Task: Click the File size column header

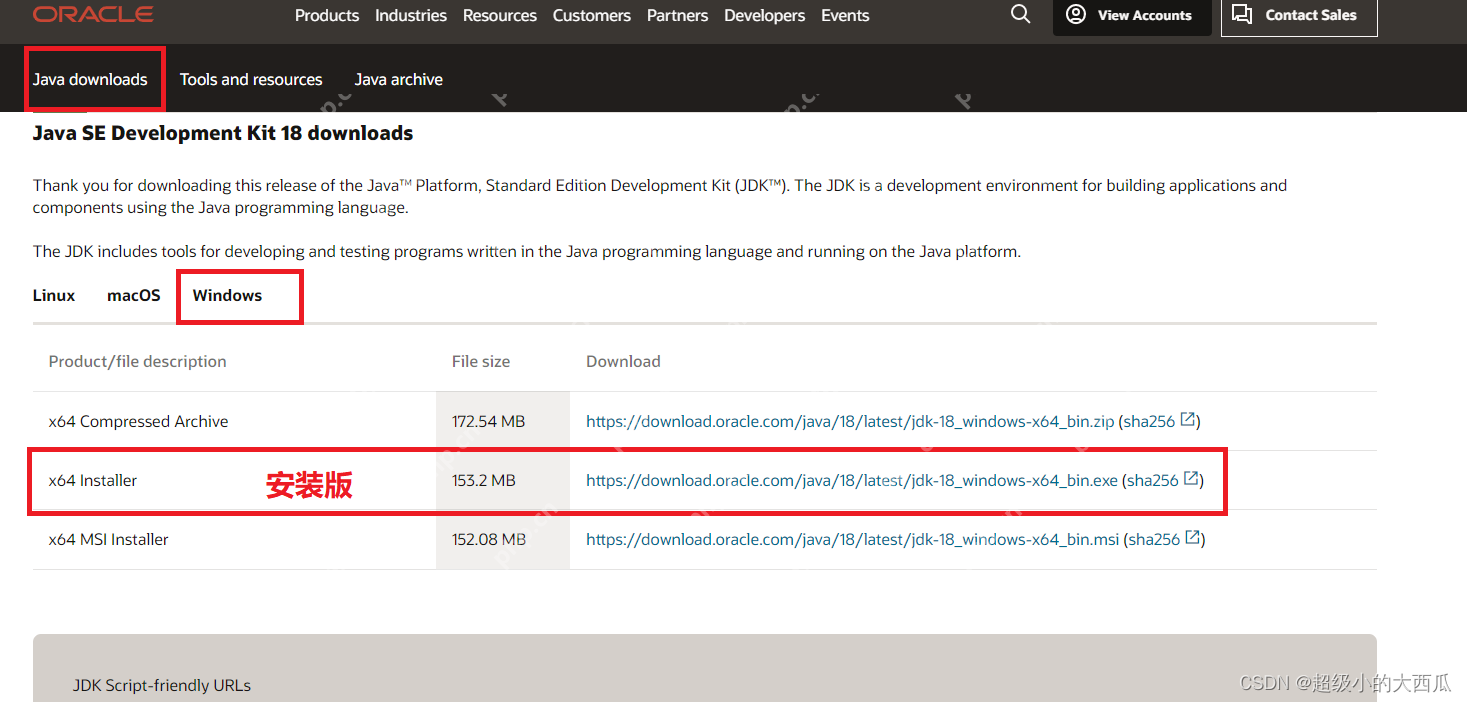Action: tap(481, 361)
